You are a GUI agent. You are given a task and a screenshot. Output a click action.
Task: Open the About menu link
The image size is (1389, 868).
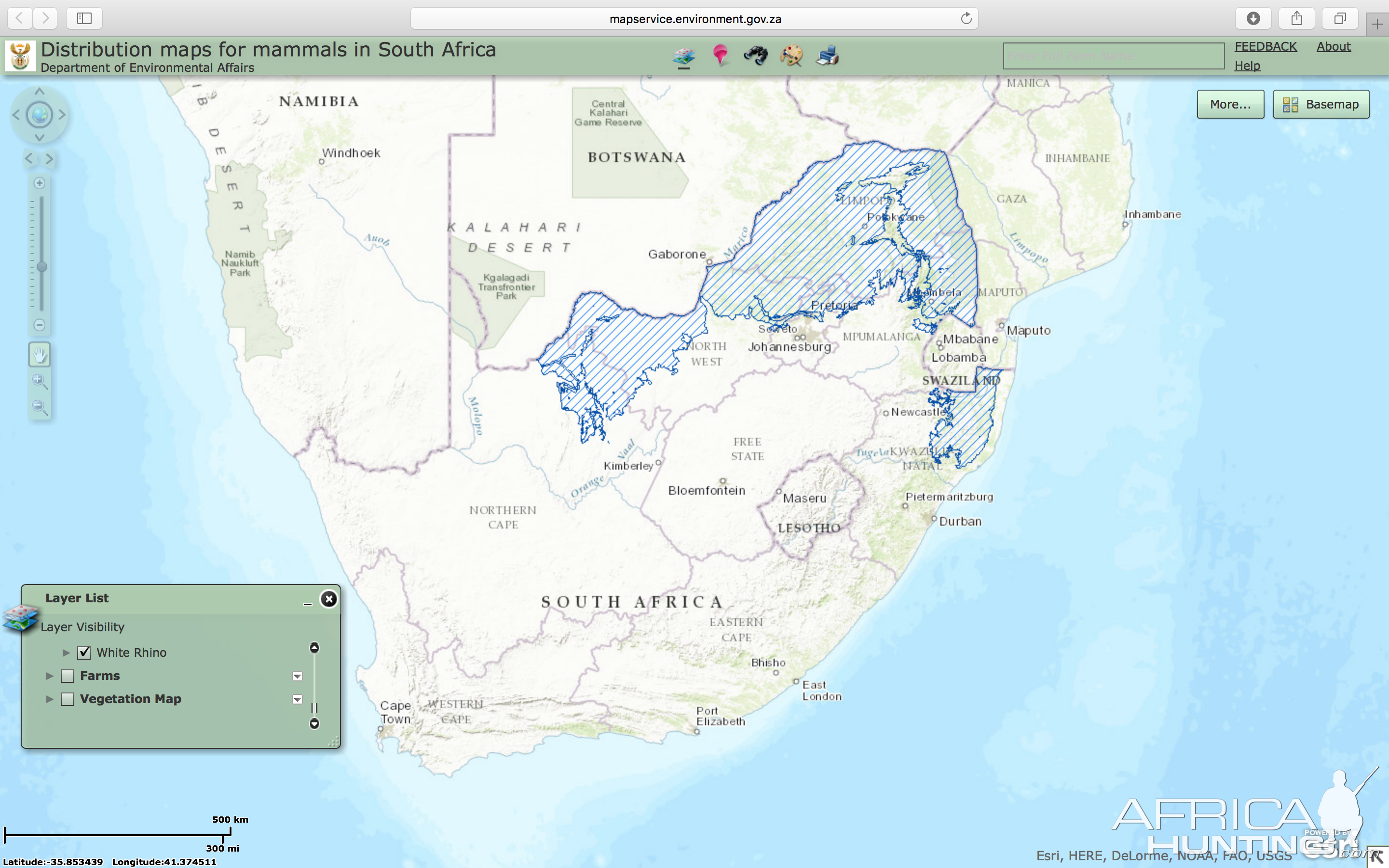(x=1335, y=45)
